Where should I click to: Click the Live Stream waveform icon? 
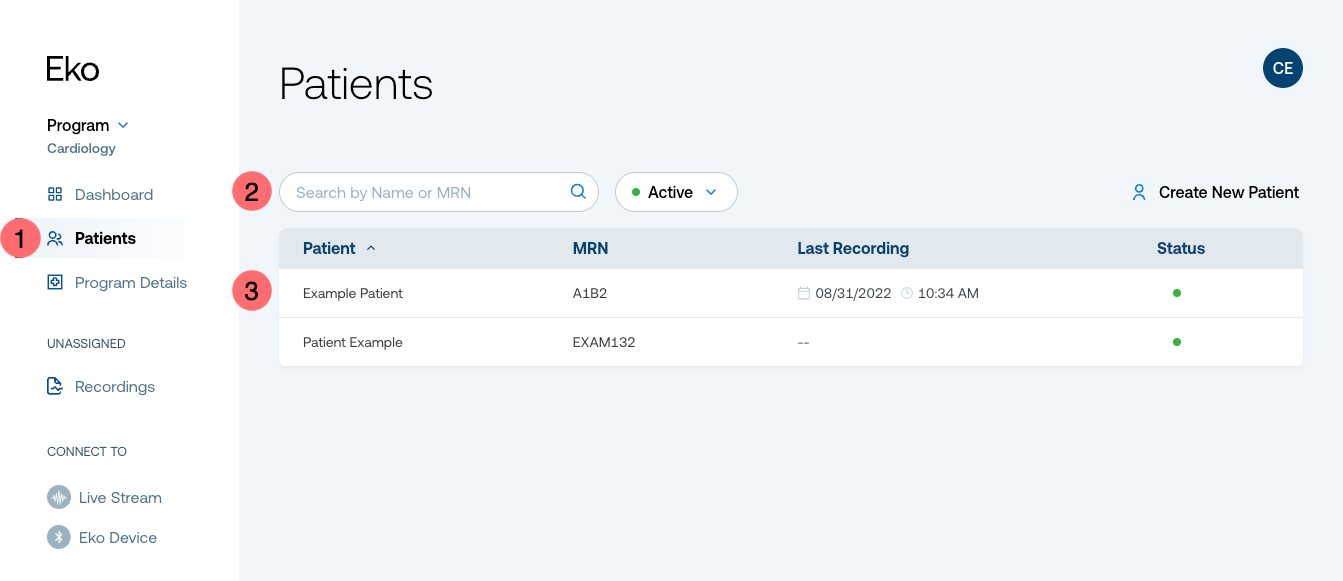point(59,497)
